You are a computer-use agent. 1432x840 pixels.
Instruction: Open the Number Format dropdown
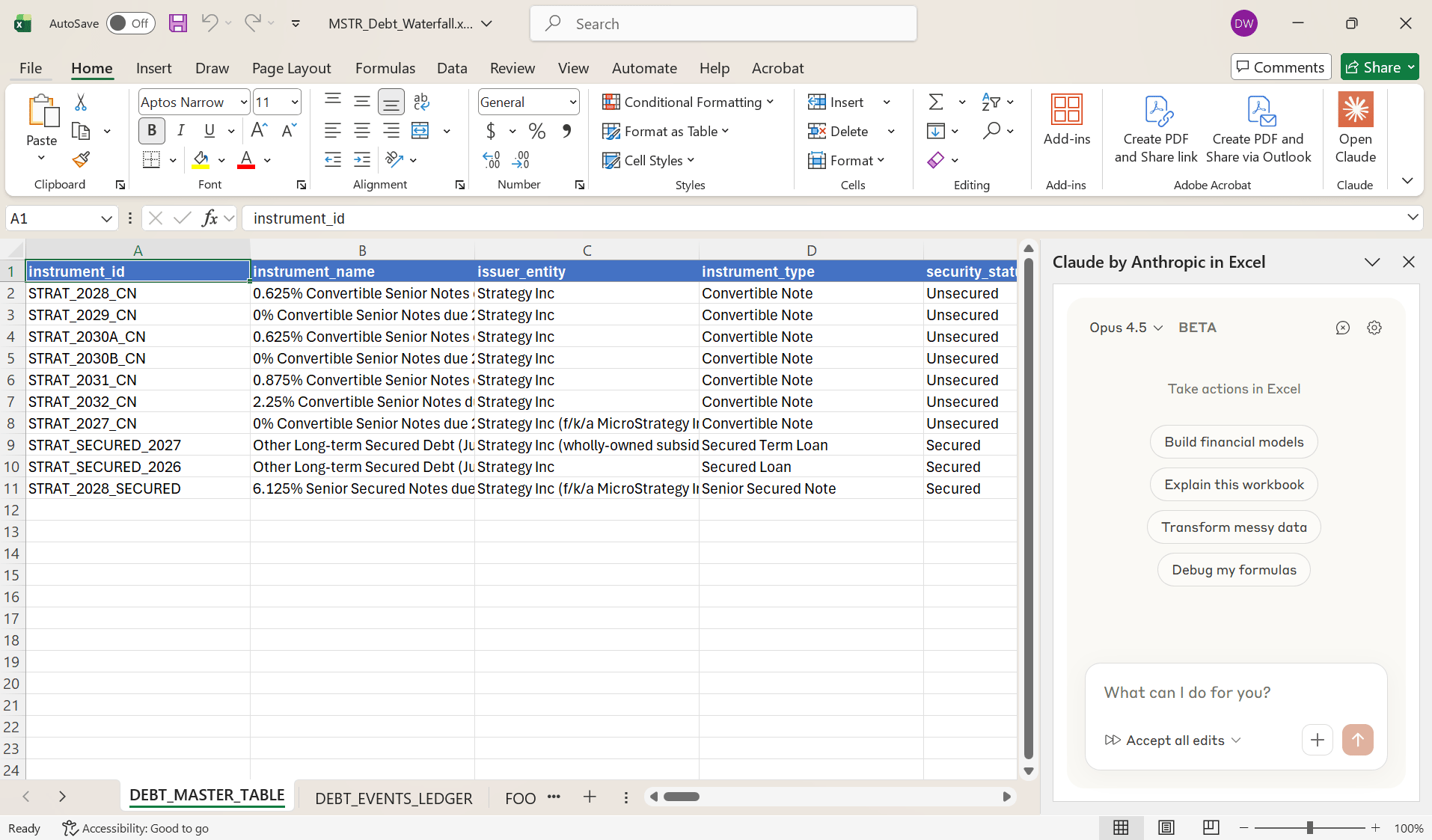[x=573, y=102]
